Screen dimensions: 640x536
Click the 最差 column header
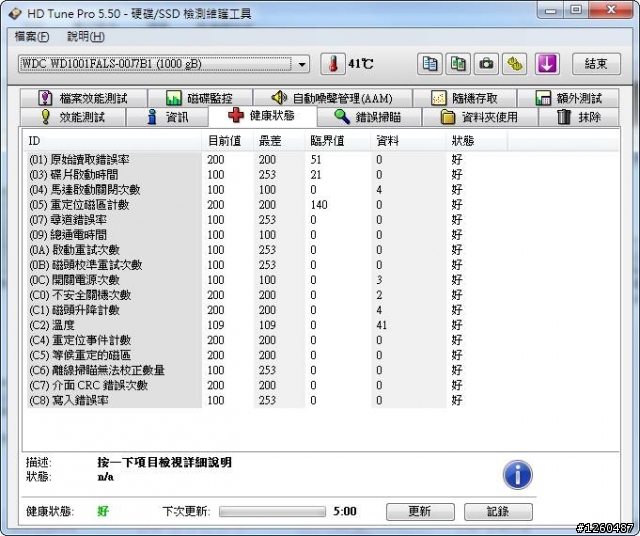tap(279, 141)
